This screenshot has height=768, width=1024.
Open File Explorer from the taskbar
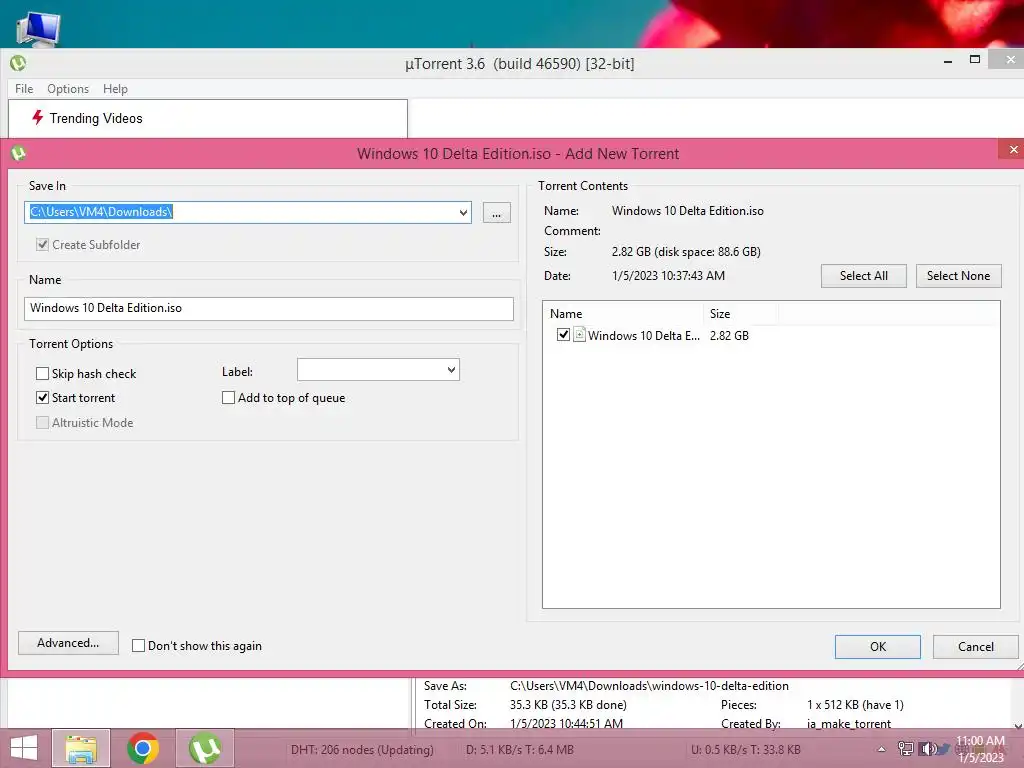pyautogui.click(x=81, y=748)
